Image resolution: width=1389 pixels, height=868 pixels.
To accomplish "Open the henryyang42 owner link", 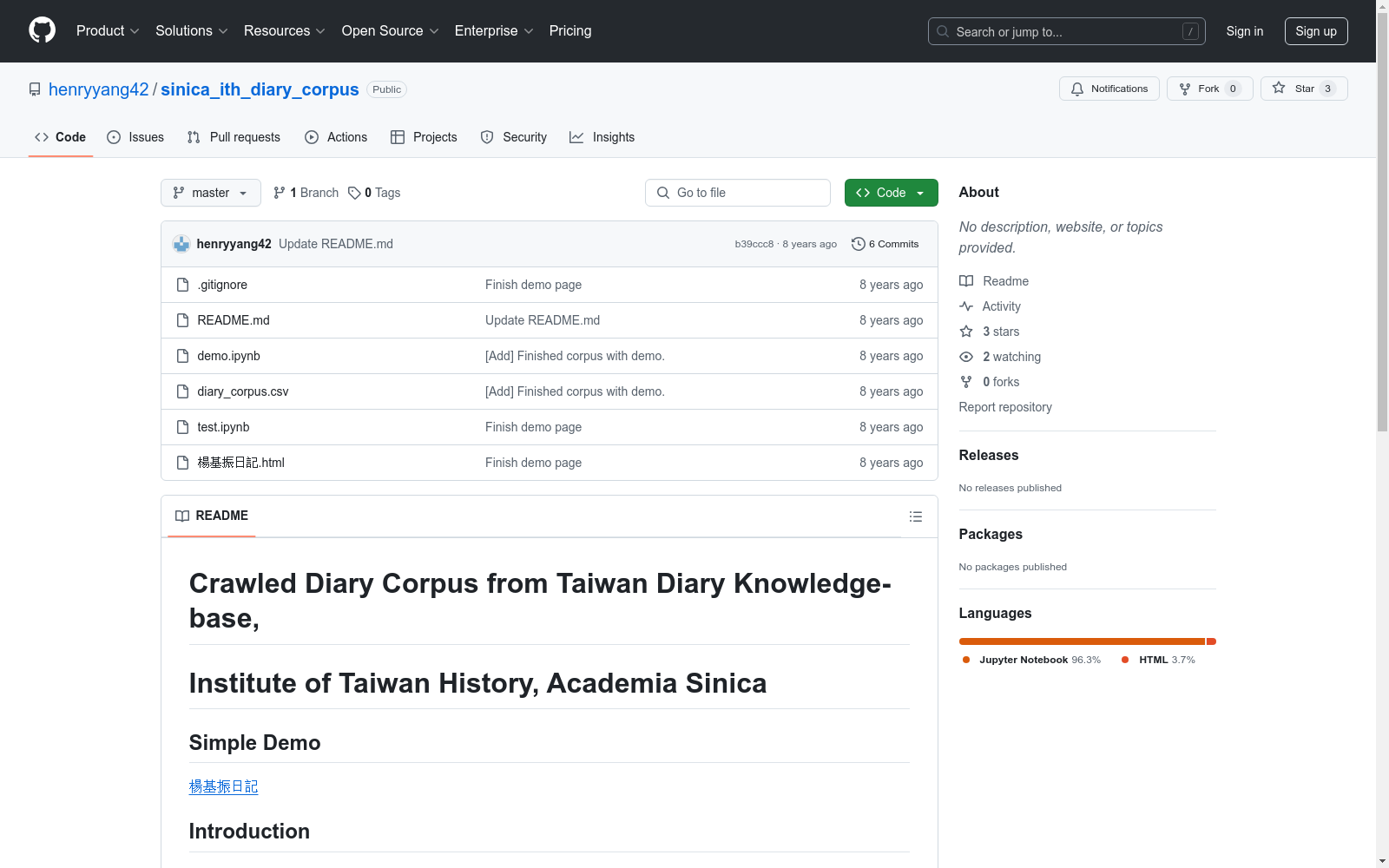I will click(x=99, y=89).
